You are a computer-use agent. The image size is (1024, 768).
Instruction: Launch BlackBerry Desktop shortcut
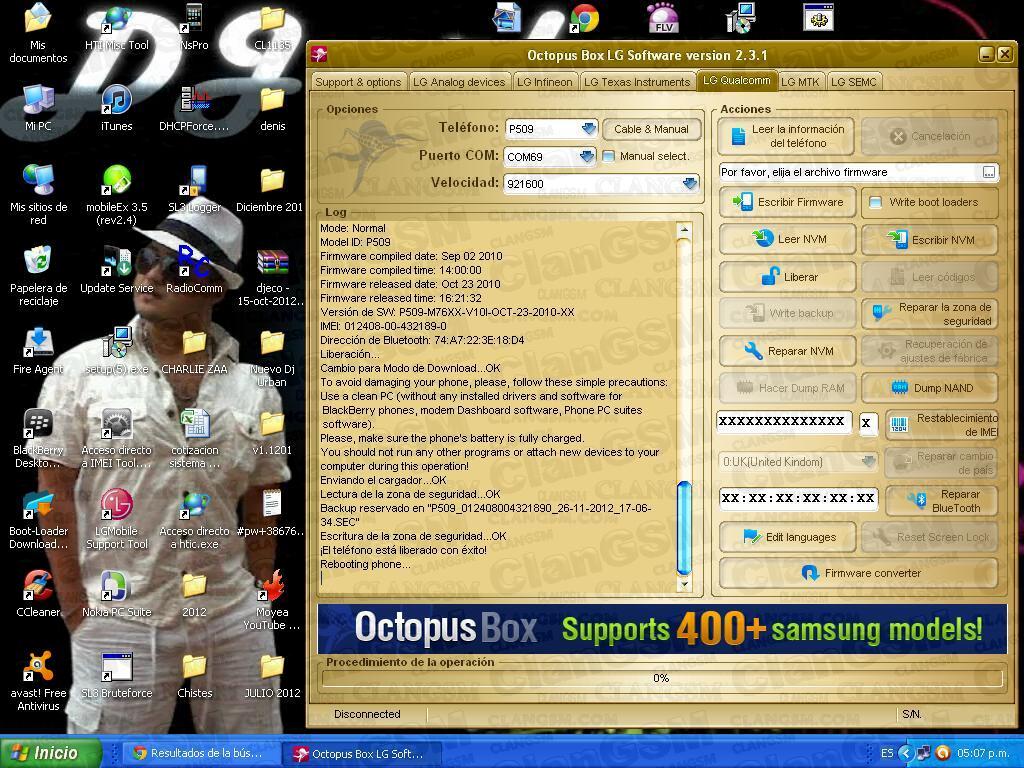[38, 438]
